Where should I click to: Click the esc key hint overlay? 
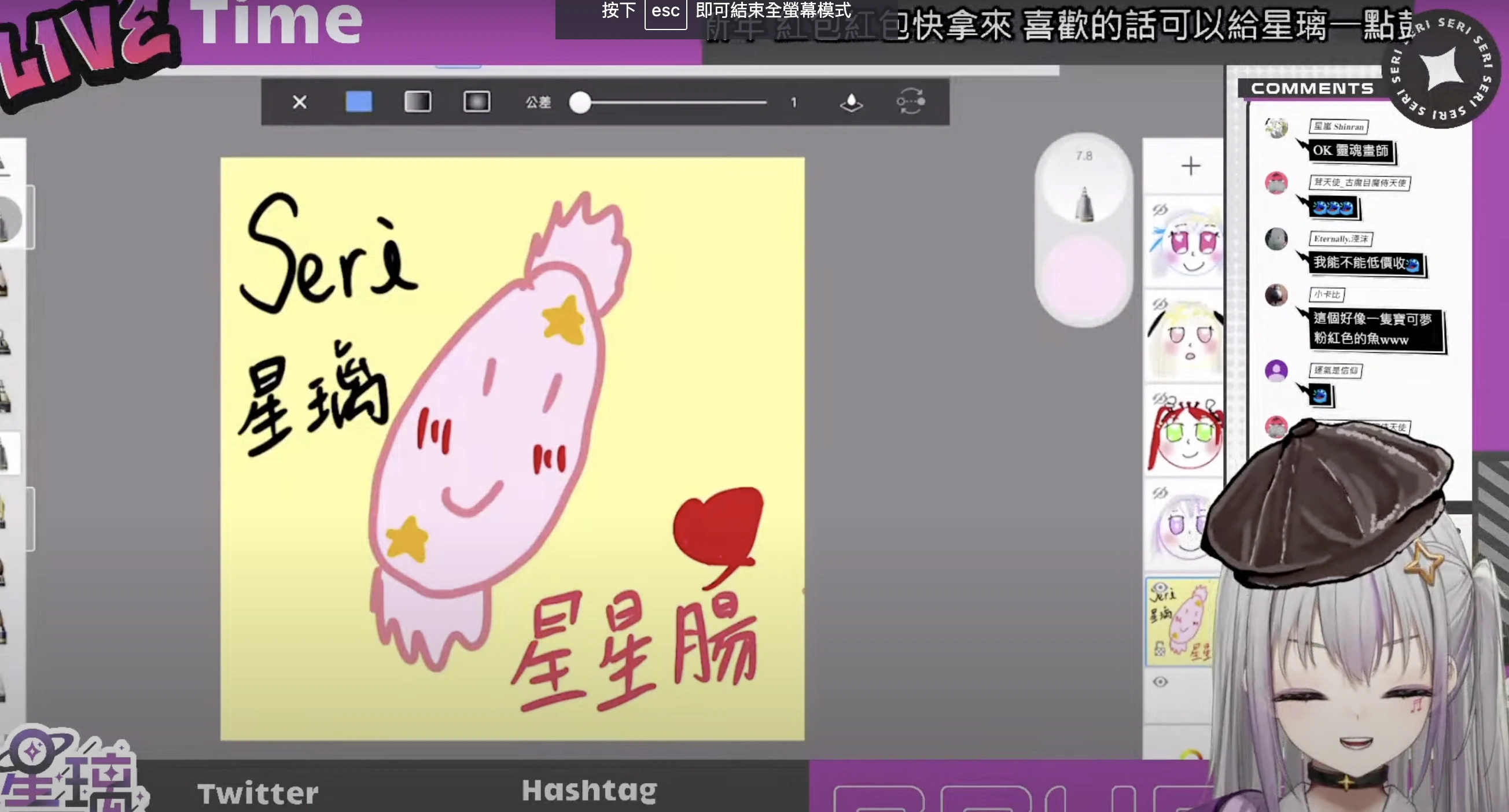665,12
